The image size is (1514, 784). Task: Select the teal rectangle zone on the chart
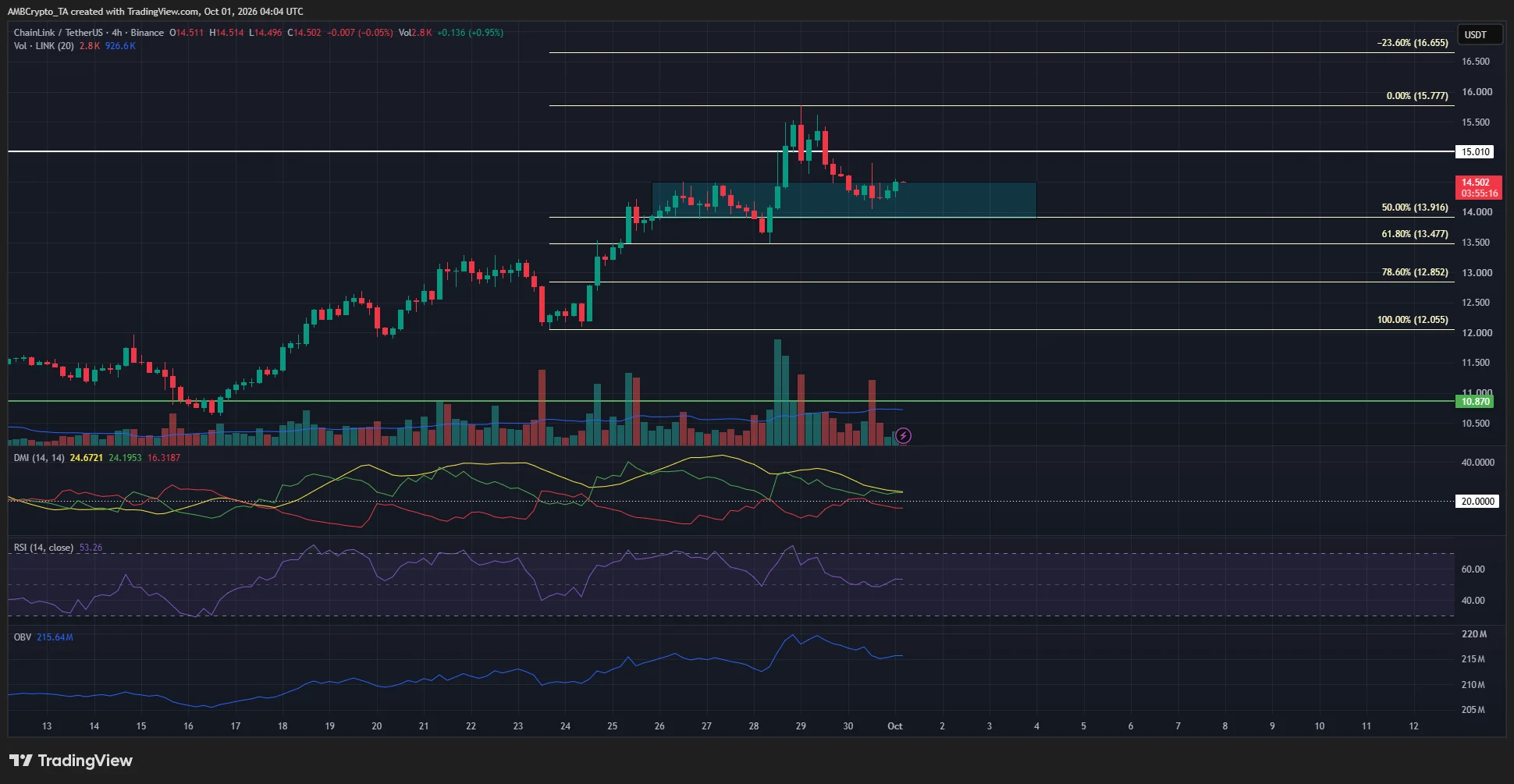click(844, 200)
